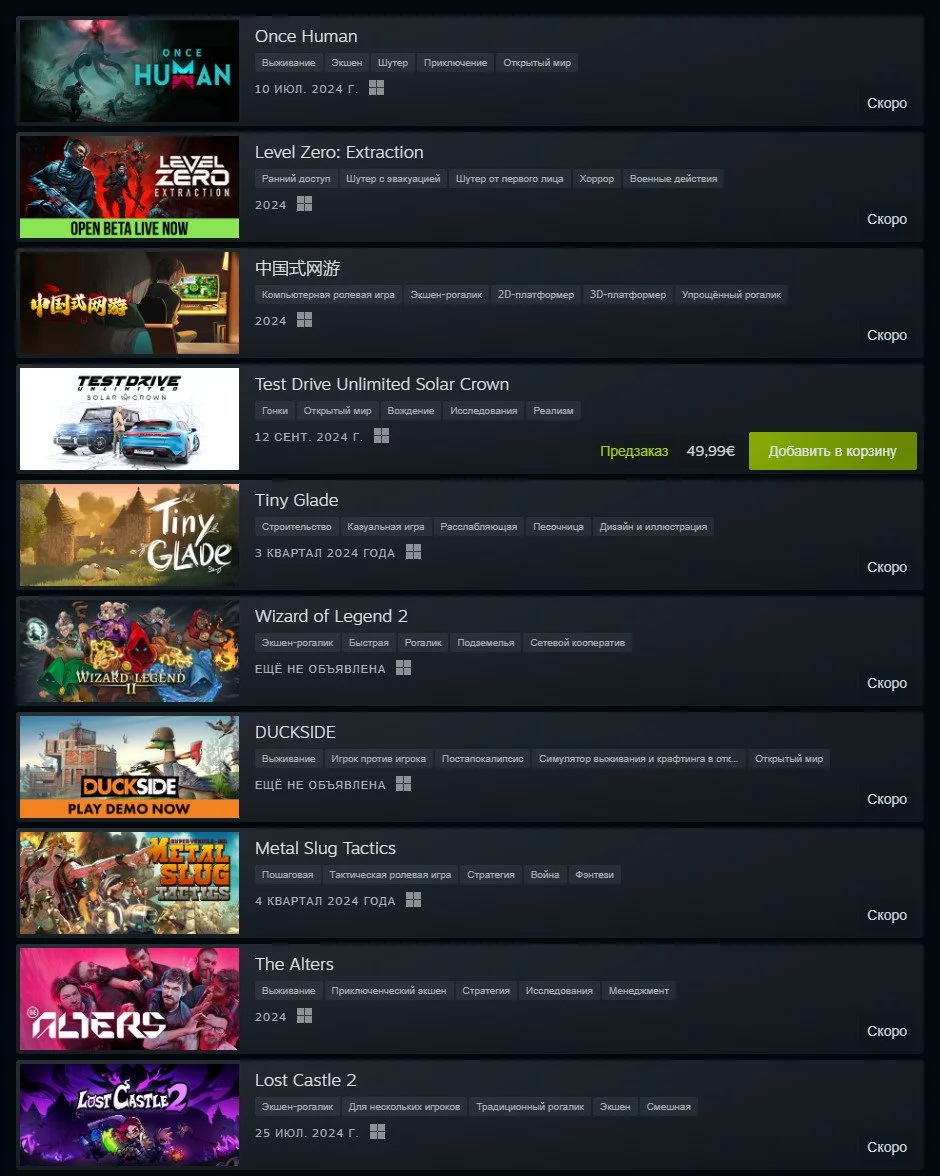
Task: Open the Metal Slug Tactics title link
Action: (325, 848)
